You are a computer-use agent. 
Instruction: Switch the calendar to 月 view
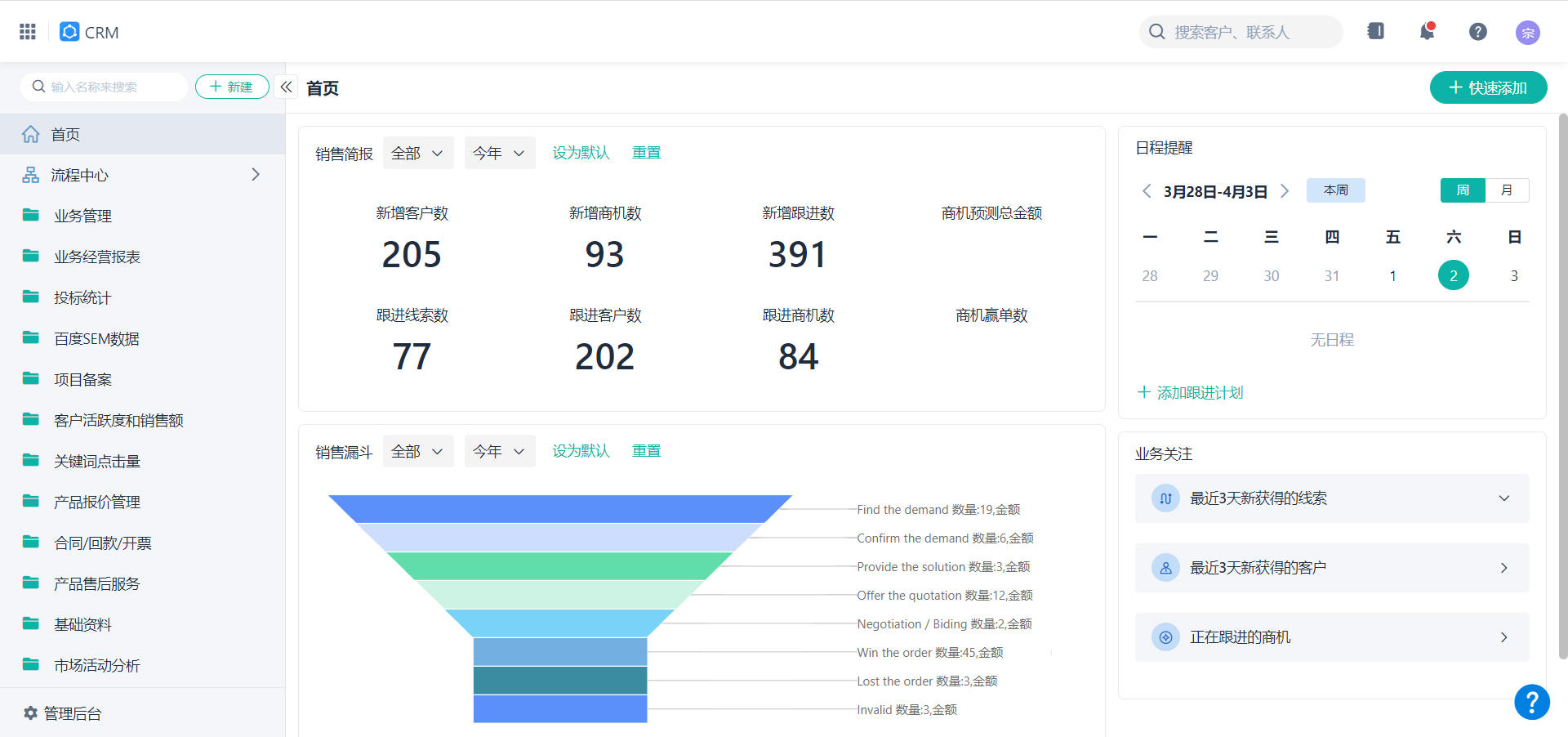click(1508, 190)
